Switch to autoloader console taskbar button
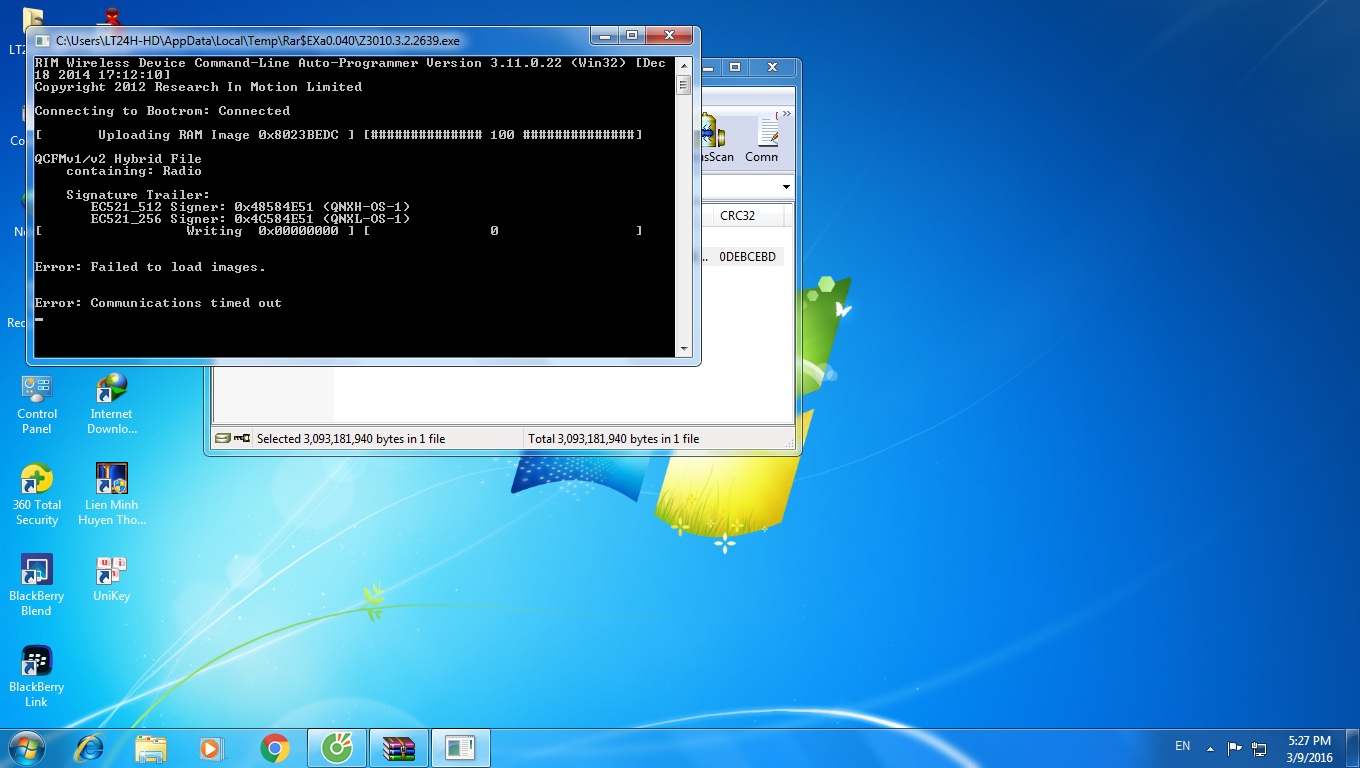The image size is (1360, 768). click(461, 748)
